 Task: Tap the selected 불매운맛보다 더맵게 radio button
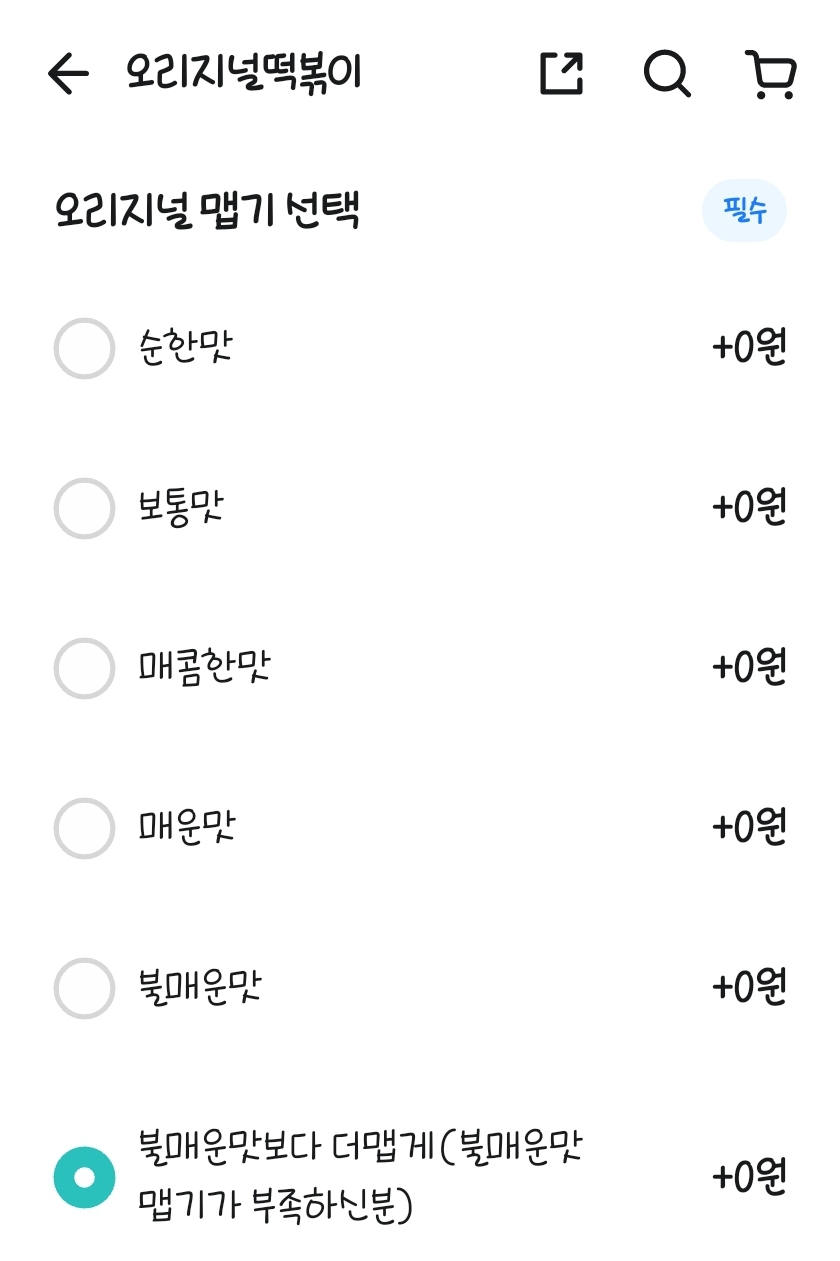[x=84, y=1177]
